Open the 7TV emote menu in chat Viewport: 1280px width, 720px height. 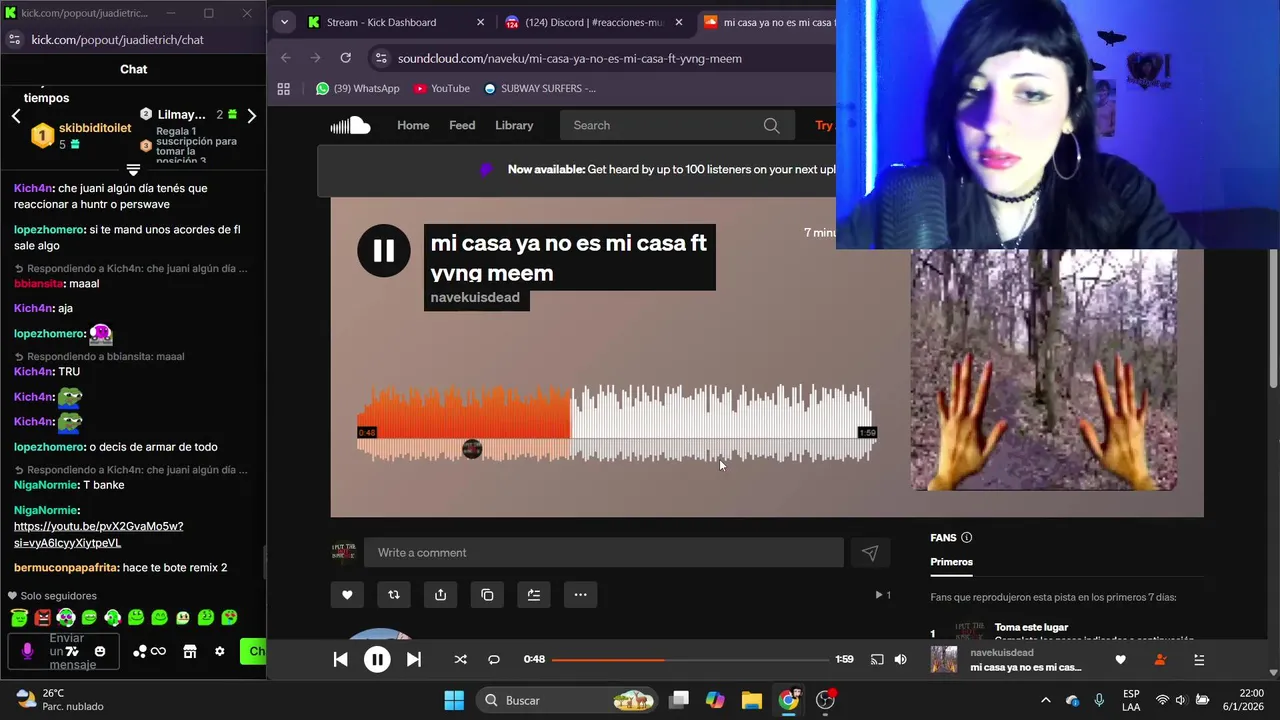point(72,651)
